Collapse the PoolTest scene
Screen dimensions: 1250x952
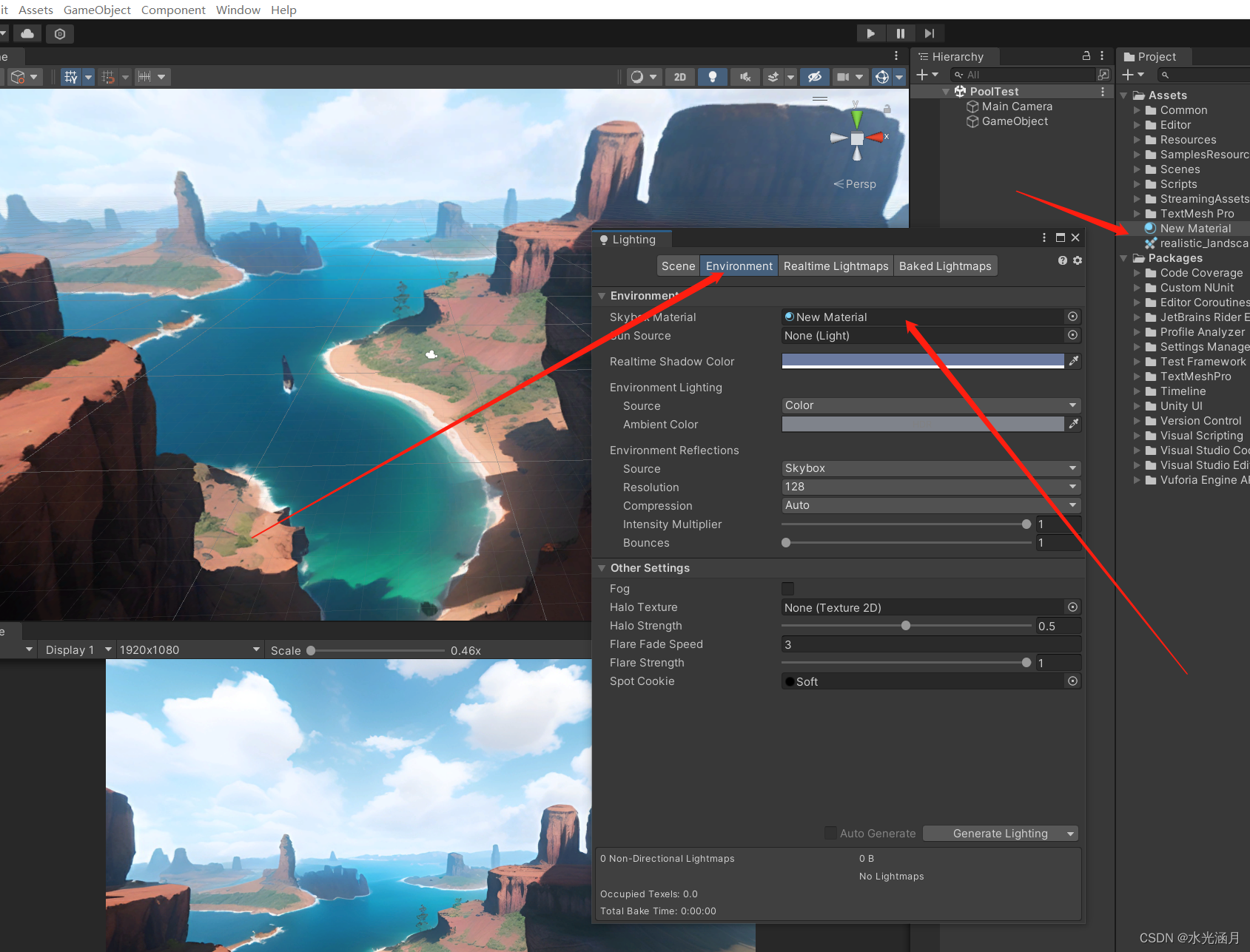coord(946,92)
